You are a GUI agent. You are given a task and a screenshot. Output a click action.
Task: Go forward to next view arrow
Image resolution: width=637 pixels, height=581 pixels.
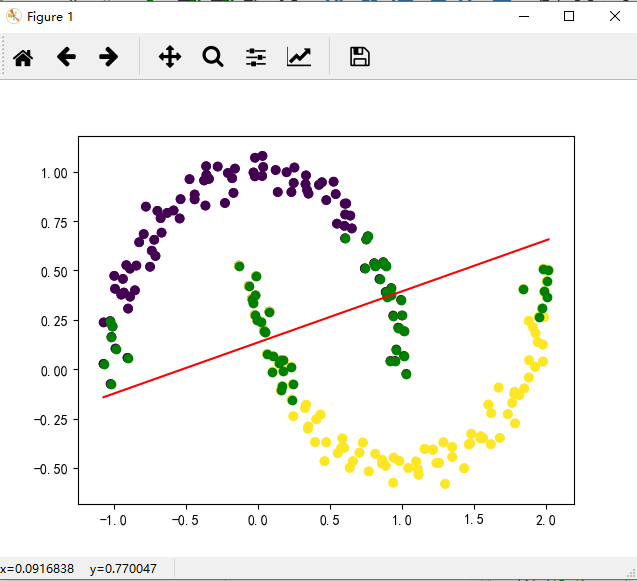pos(108,56)
